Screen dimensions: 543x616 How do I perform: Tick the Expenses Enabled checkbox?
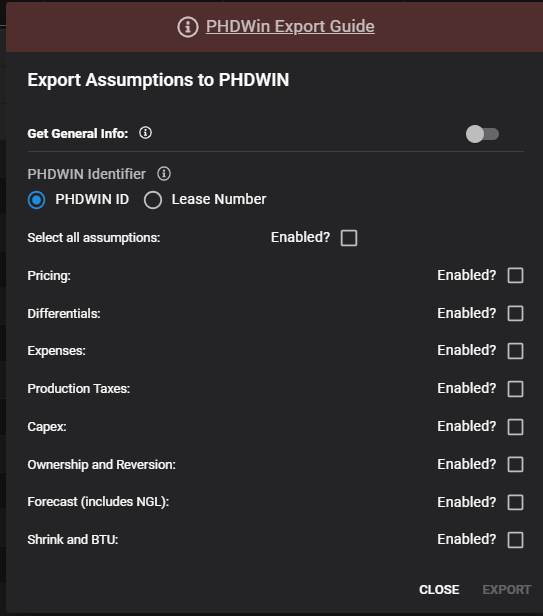coord(515,351)
